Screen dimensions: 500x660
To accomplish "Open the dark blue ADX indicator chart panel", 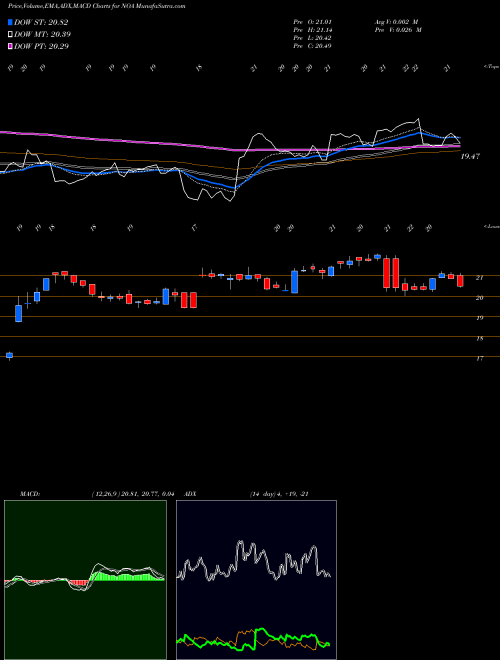I will (256, 580).
